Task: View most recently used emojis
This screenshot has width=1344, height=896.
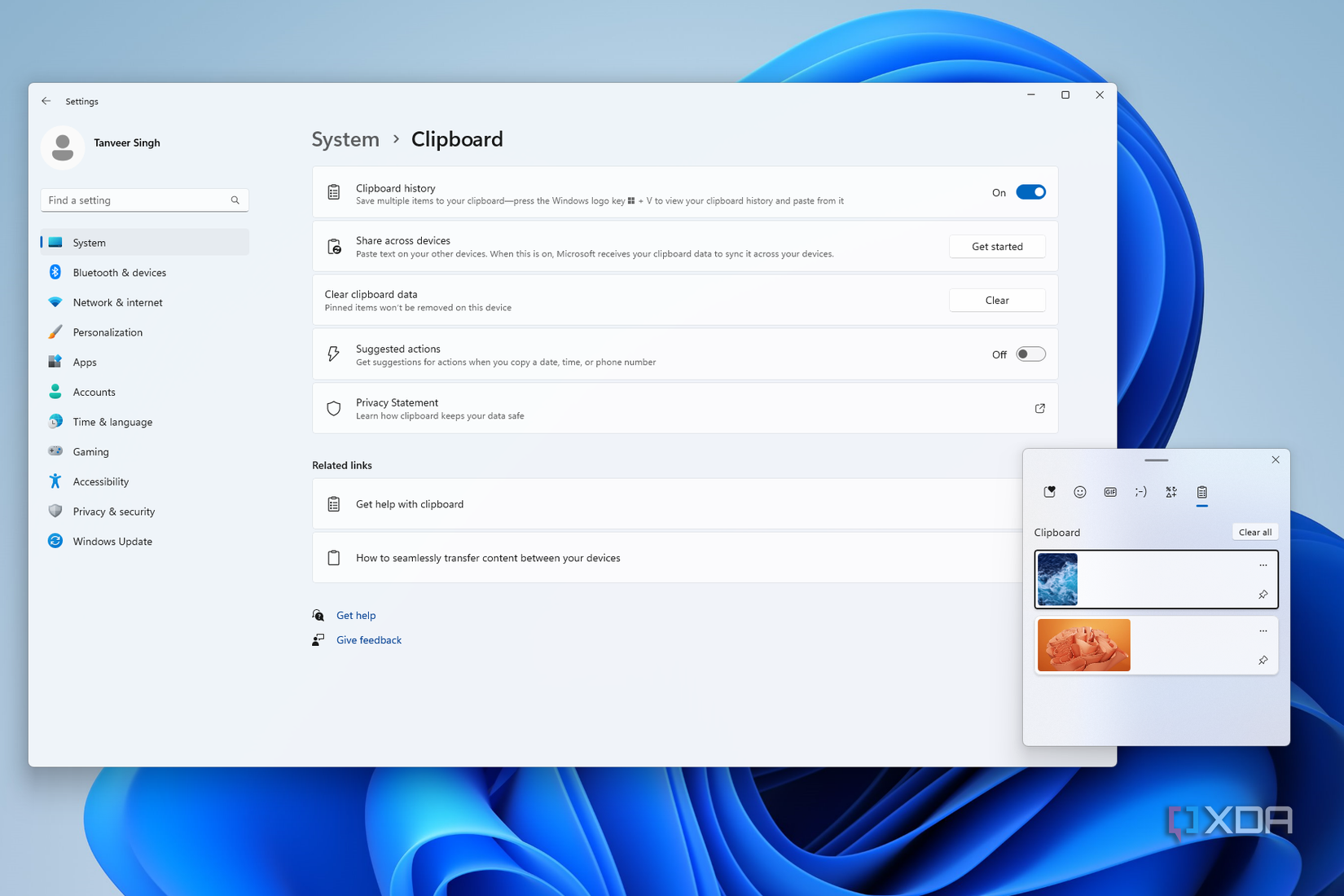Action: point(1049,492)
